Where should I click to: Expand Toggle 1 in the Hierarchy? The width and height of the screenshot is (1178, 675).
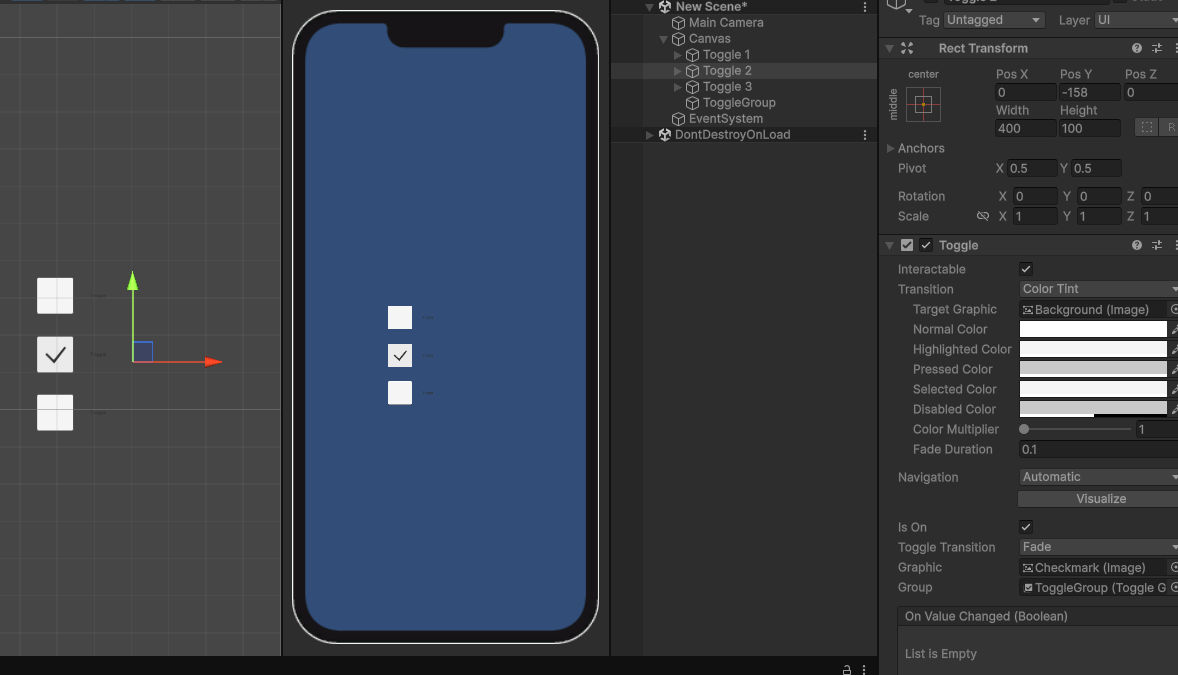click(x=678, y=55)
